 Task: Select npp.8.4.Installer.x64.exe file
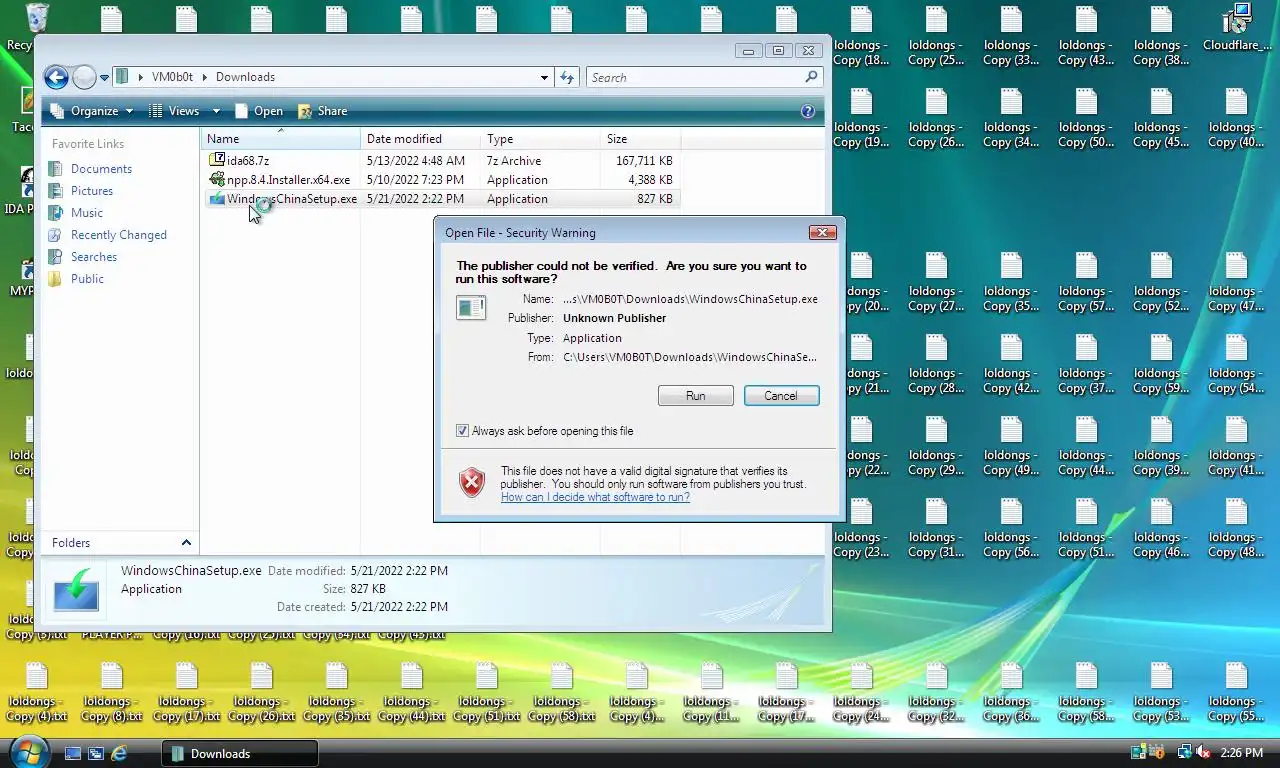280,180
